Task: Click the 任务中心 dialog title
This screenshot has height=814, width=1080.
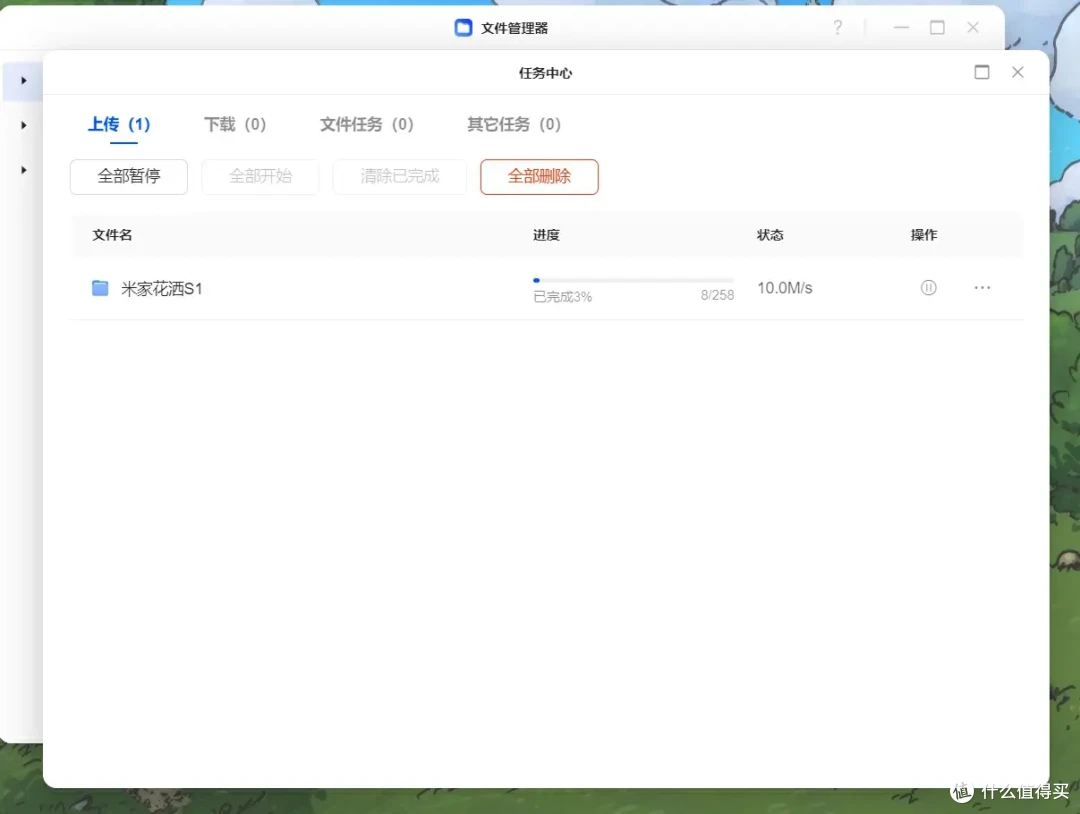Action: 546,73
